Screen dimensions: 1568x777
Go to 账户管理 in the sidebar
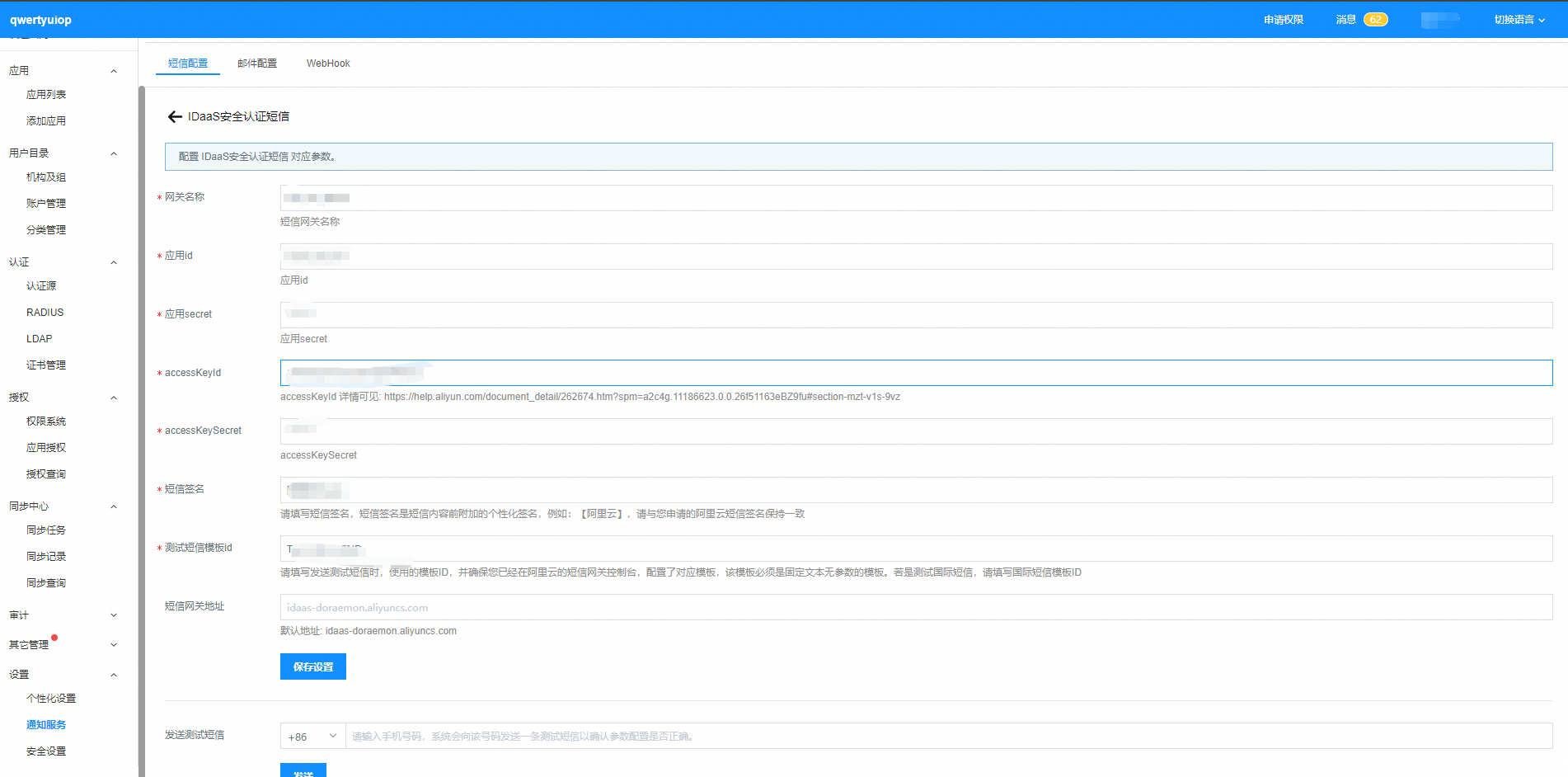pos(46,204)
